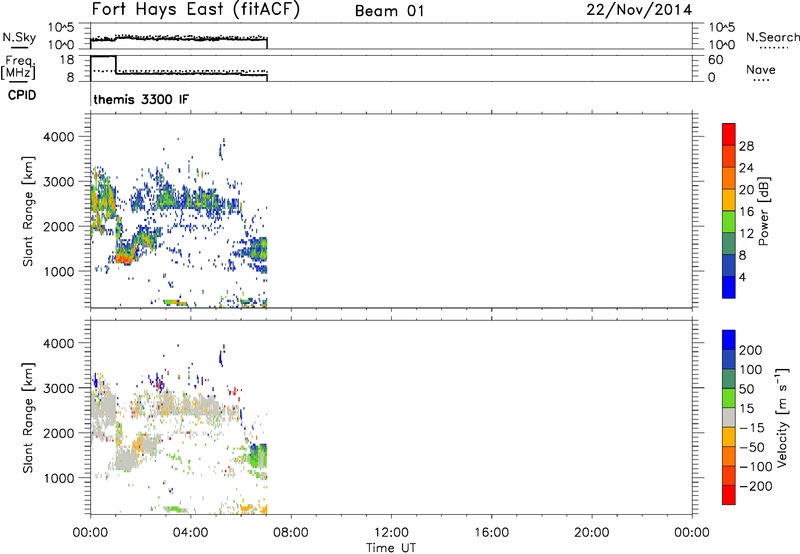Click the '200' label on Velocity colorbar

point(751,350)
